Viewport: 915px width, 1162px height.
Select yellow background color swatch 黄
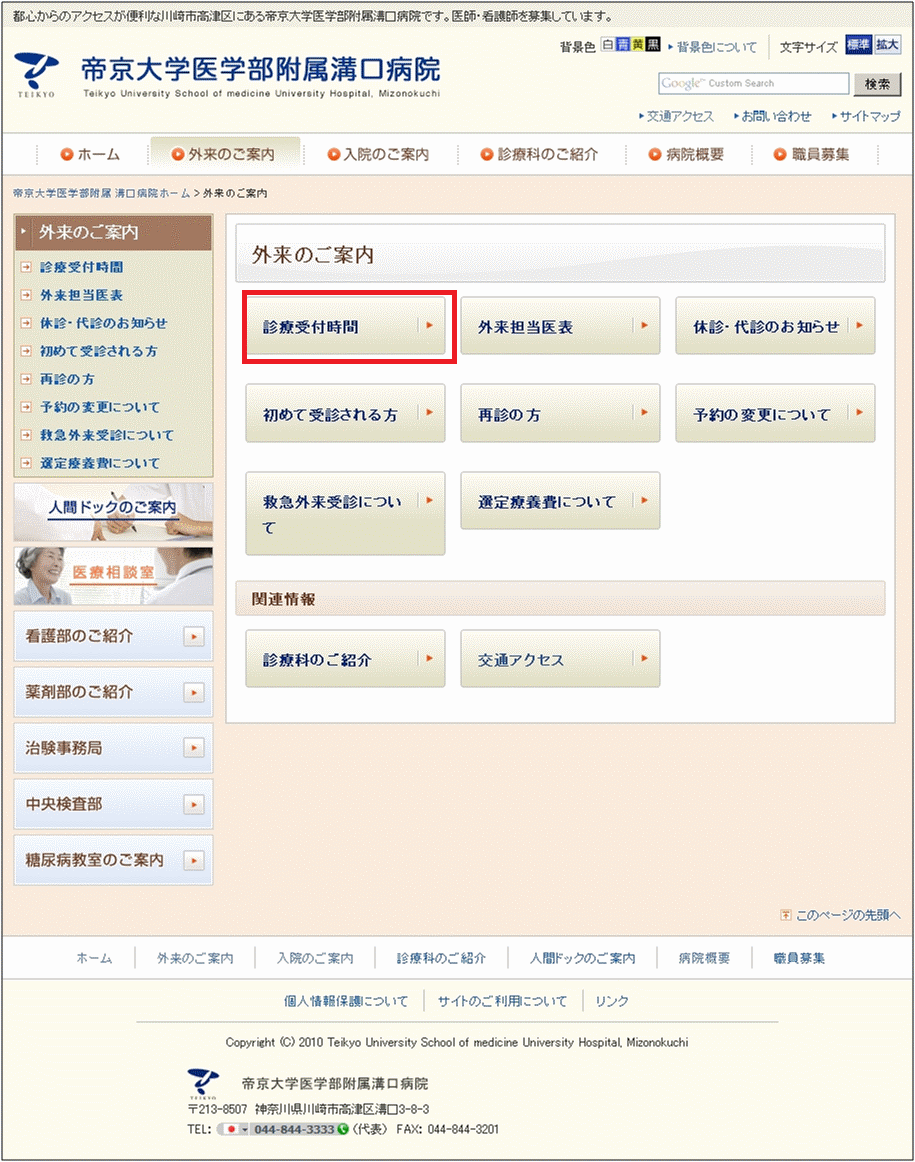click(x=637, y=45)
